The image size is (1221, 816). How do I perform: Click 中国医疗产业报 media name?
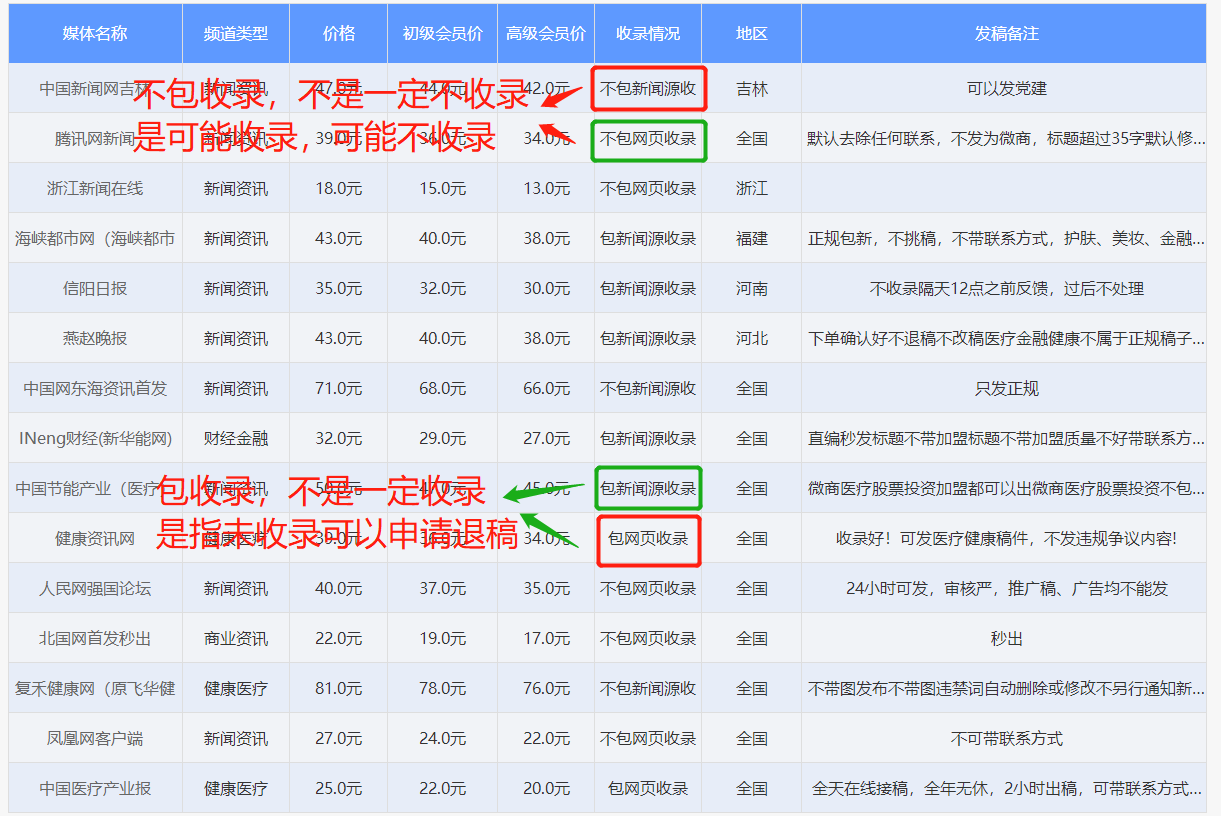(95, 788)
